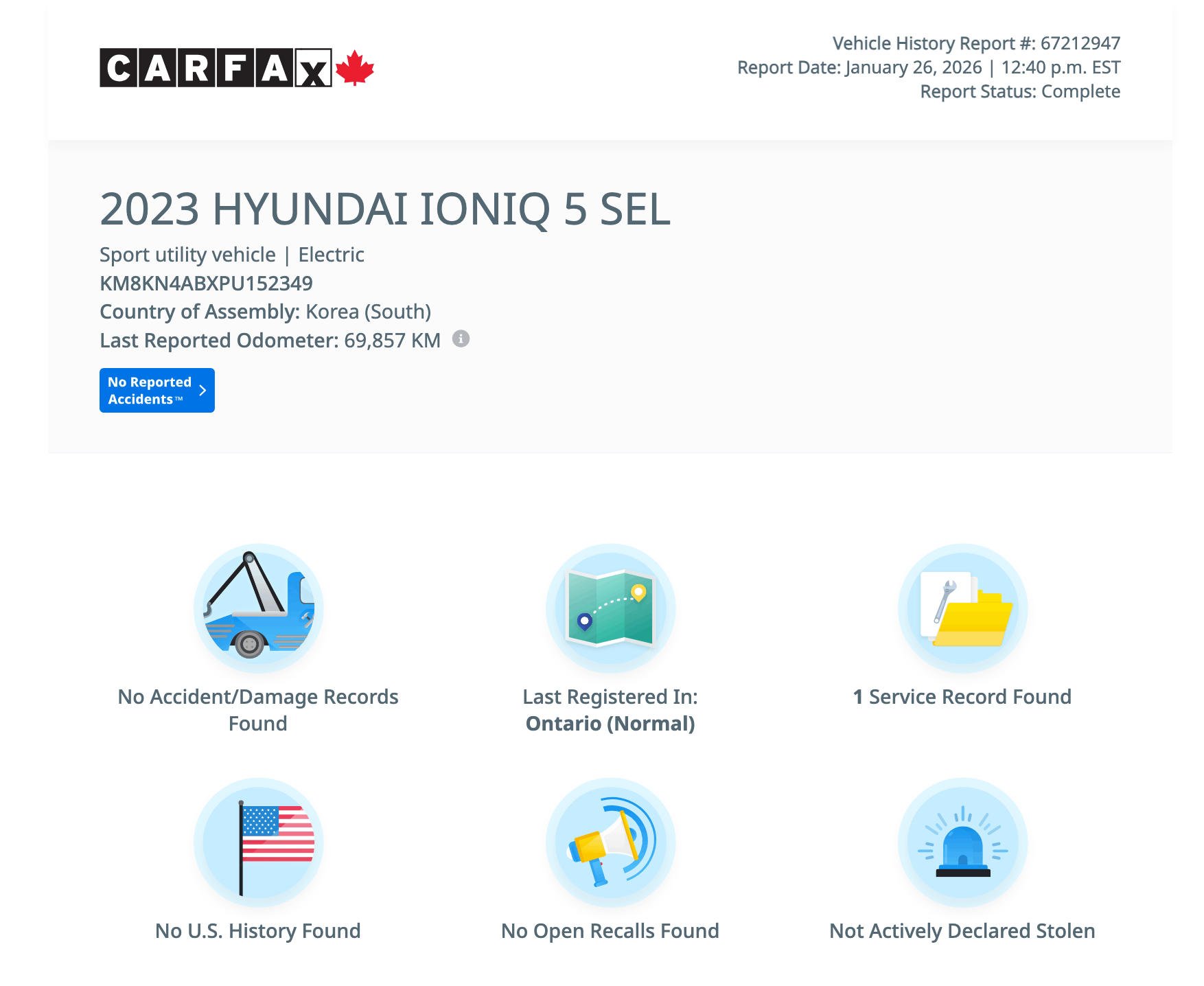
Task: Click the VIN KM8KN4ABXPU152349
Action: [x=206, y=284]
